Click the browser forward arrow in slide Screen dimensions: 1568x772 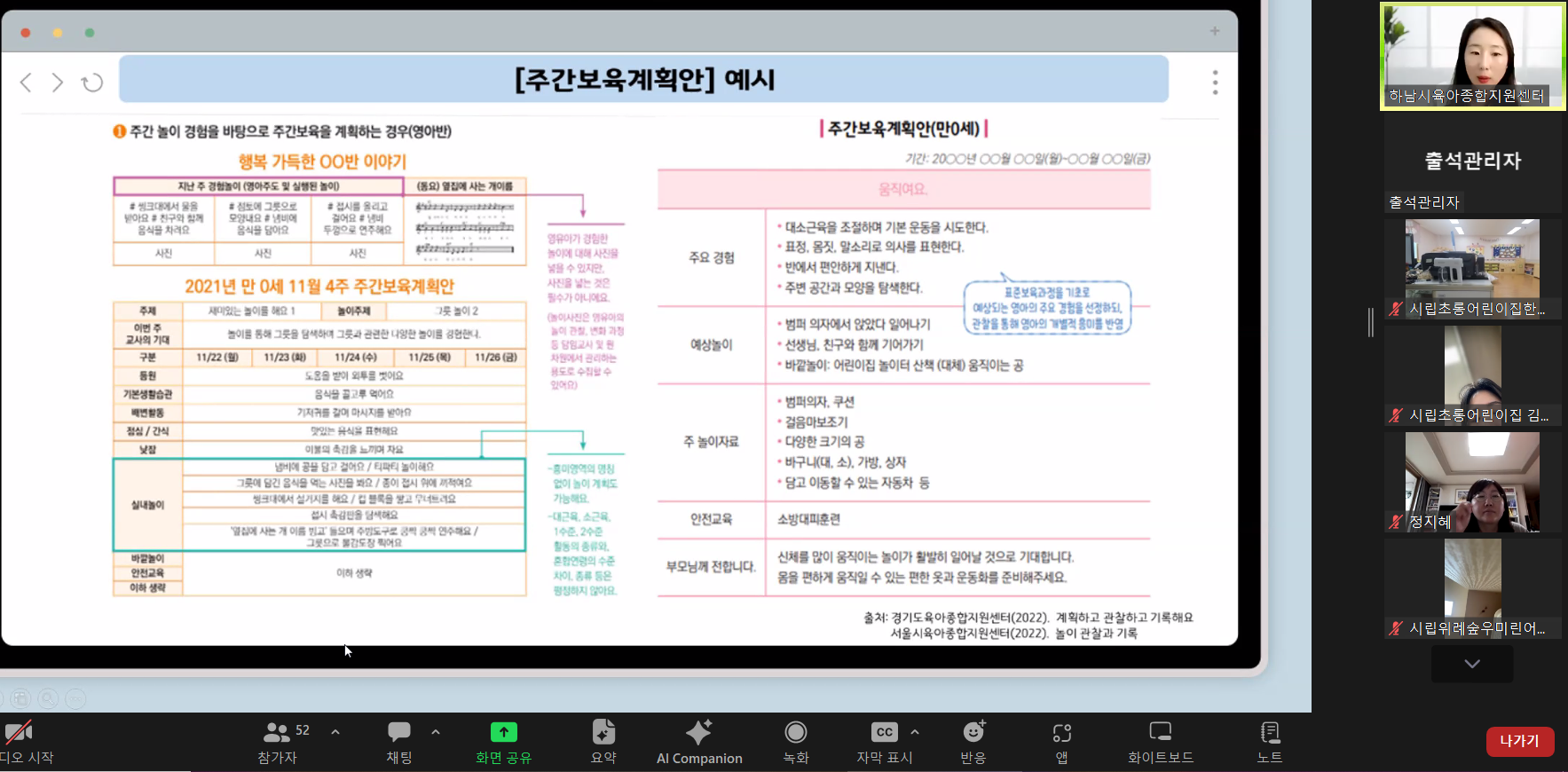(58, 83)
